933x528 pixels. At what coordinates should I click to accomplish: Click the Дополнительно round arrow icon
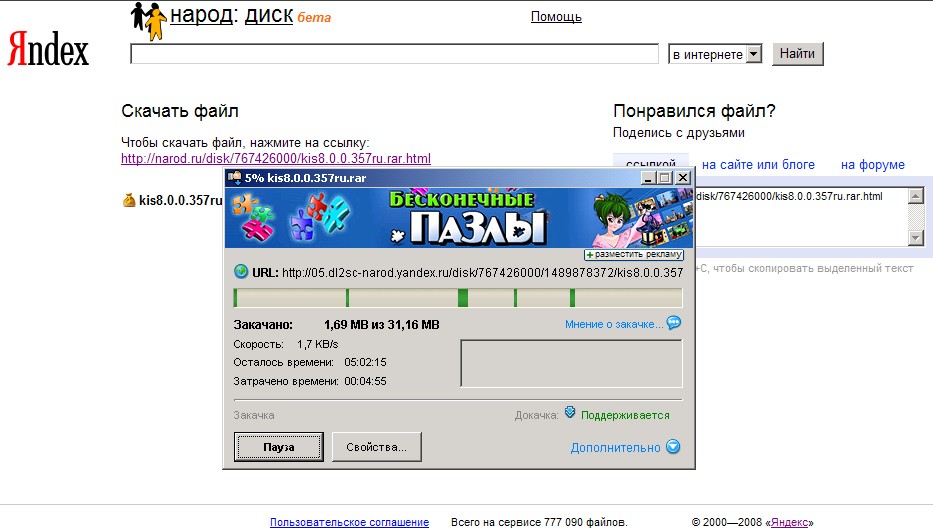point(673,446)
